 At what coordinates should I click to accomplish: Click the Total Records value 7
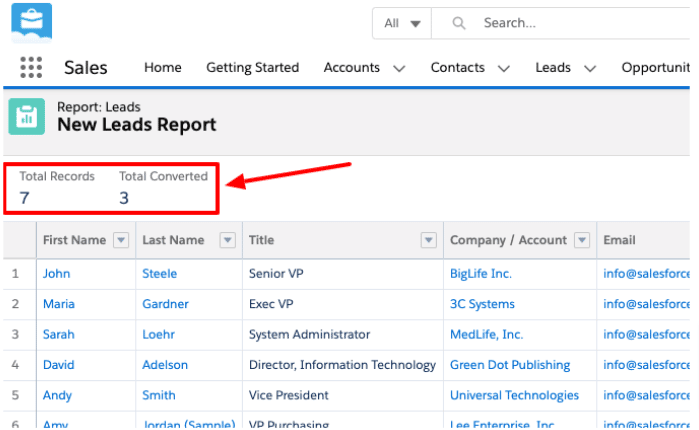tap(24, 198)
